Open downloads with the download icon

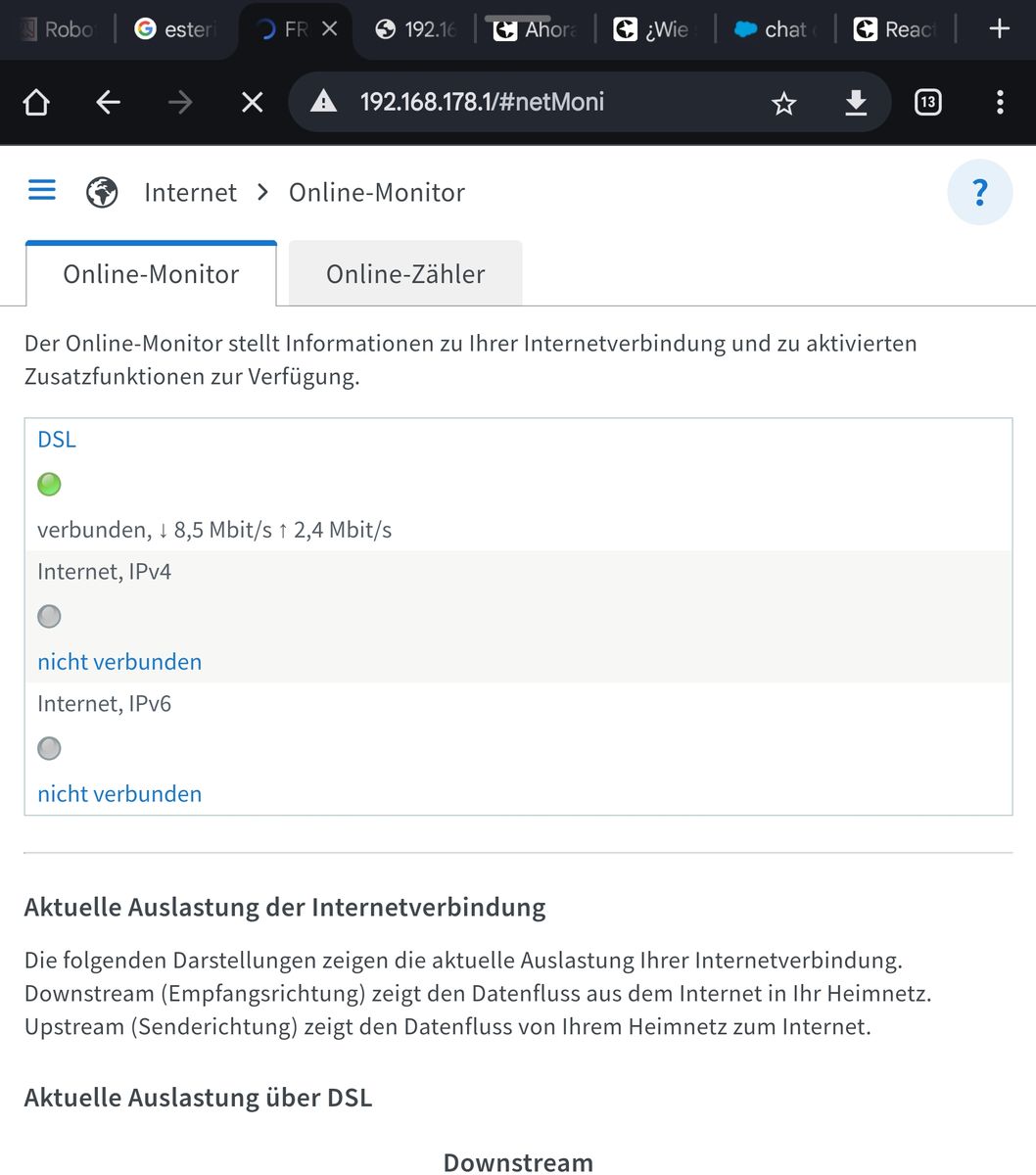[856, 103]
